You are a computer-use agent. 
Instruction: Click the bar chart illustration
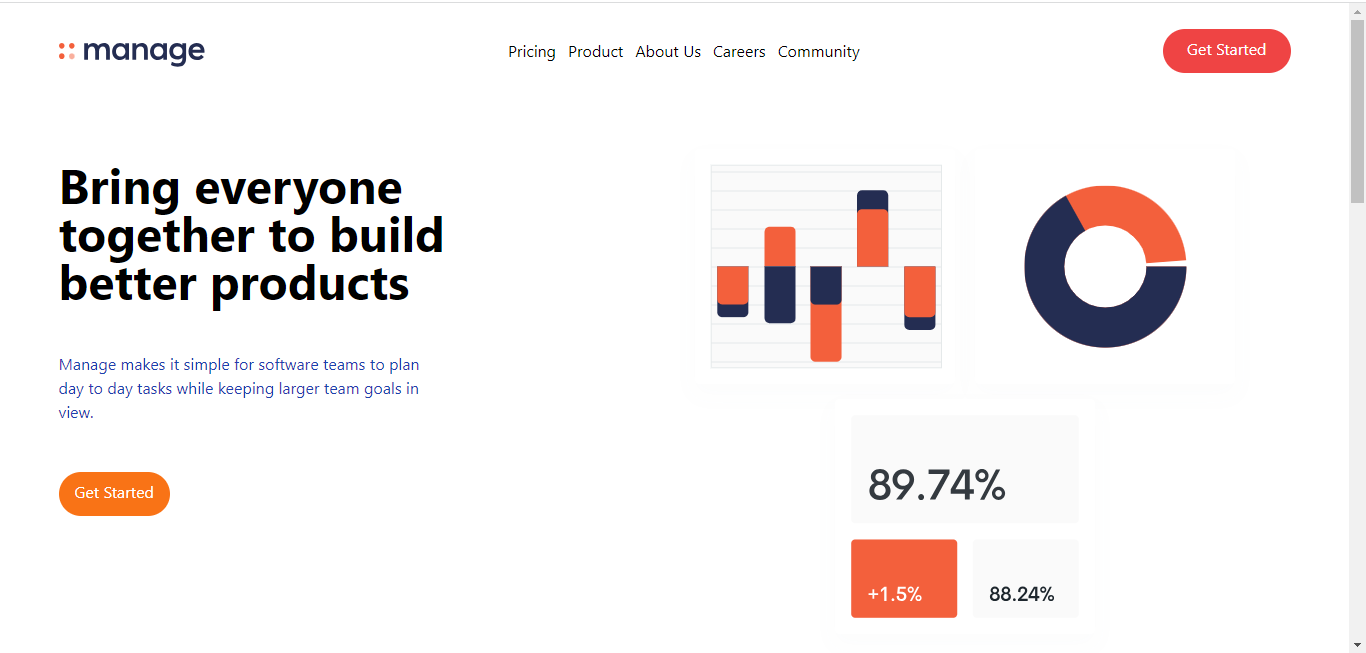[826, 266]
